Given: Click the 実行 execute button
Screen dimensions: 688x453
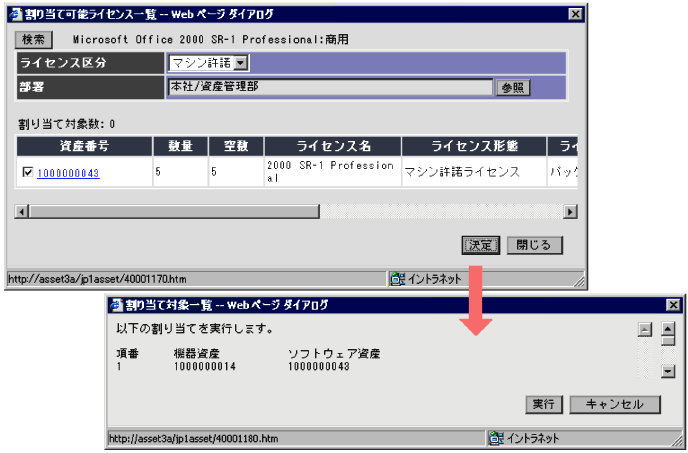Looking at the screenshot, I should (x=544, y=404).
